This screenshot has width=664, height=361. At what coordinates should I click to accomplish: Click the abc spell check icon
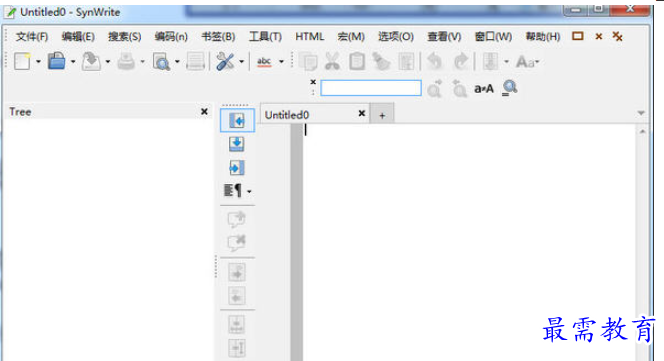264,62
